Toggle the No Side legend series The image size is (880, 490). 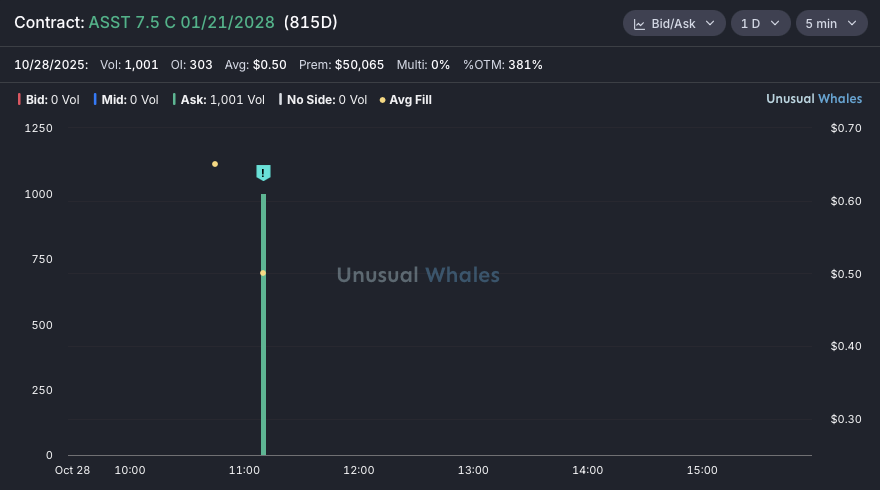click(323, 100)
